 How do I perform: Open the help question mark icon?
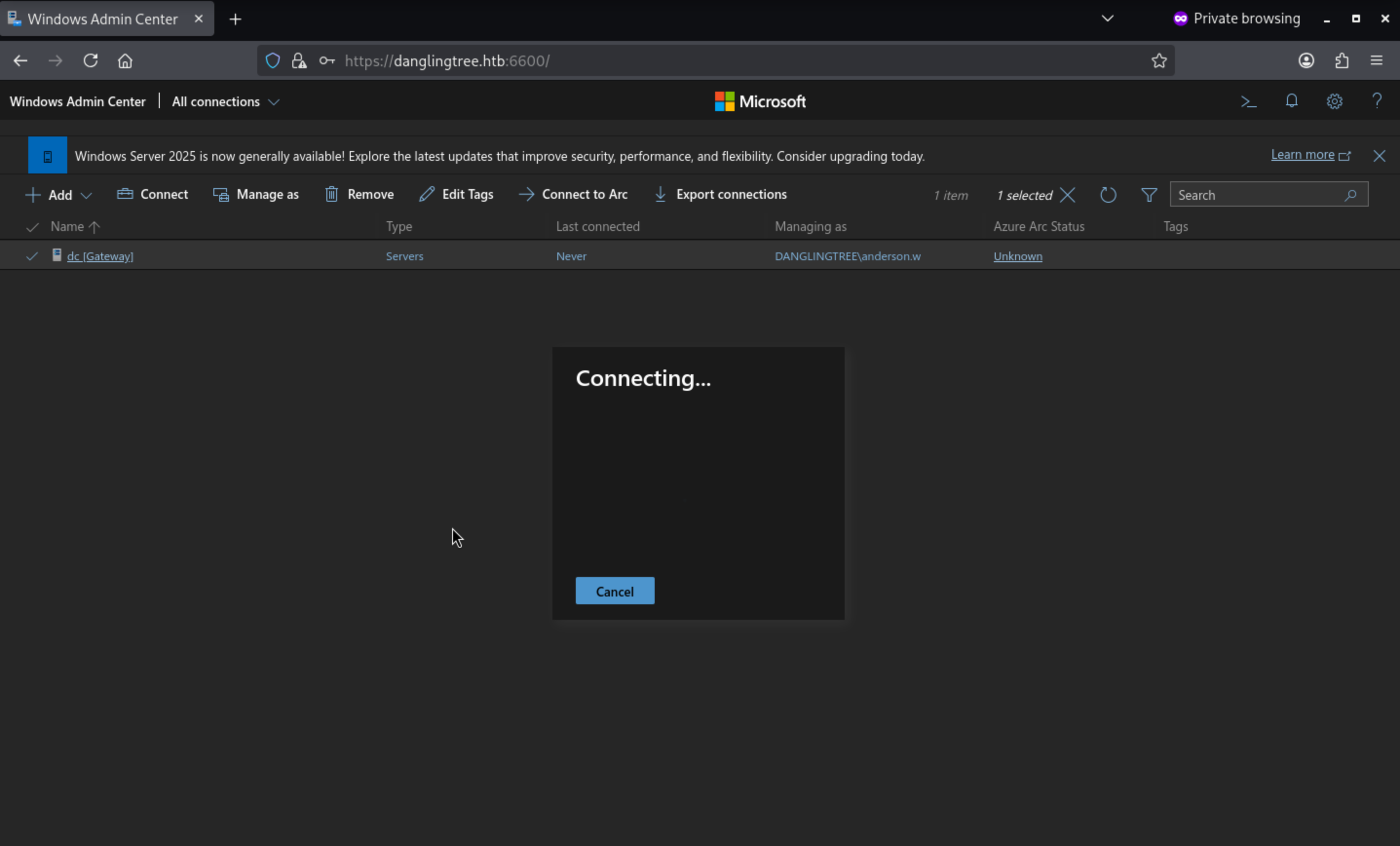pos(1377,101)
